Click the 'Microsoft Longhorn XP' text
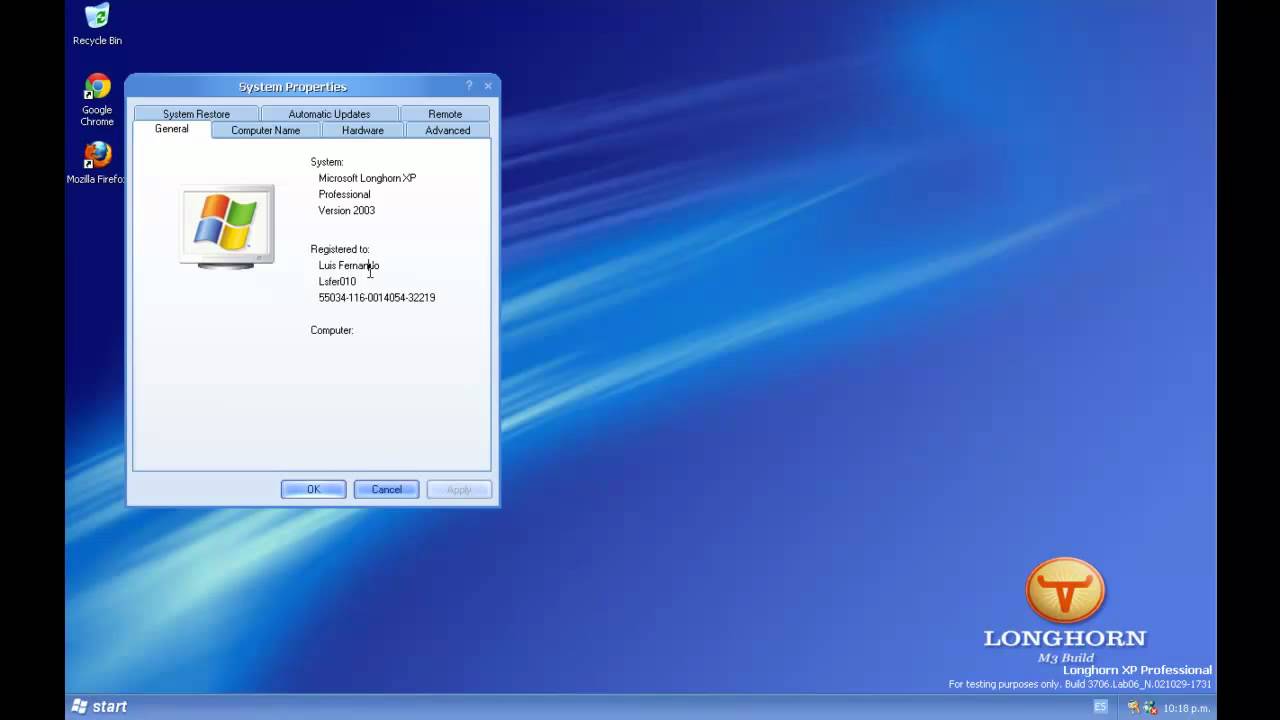The height and width of the screenshot is (720, 1280). 367,178
